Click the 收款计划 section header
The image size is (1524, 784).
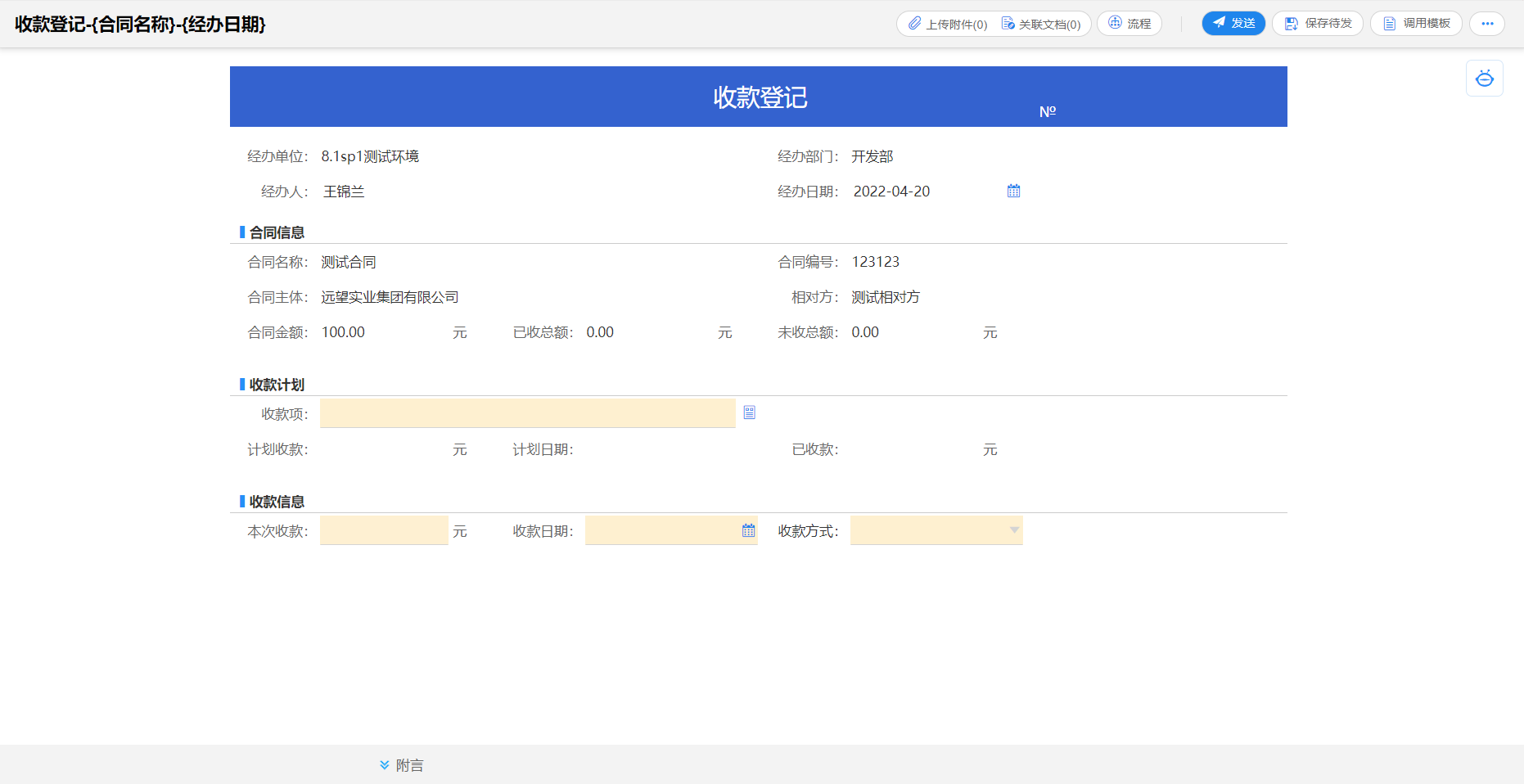pos(277,385)
